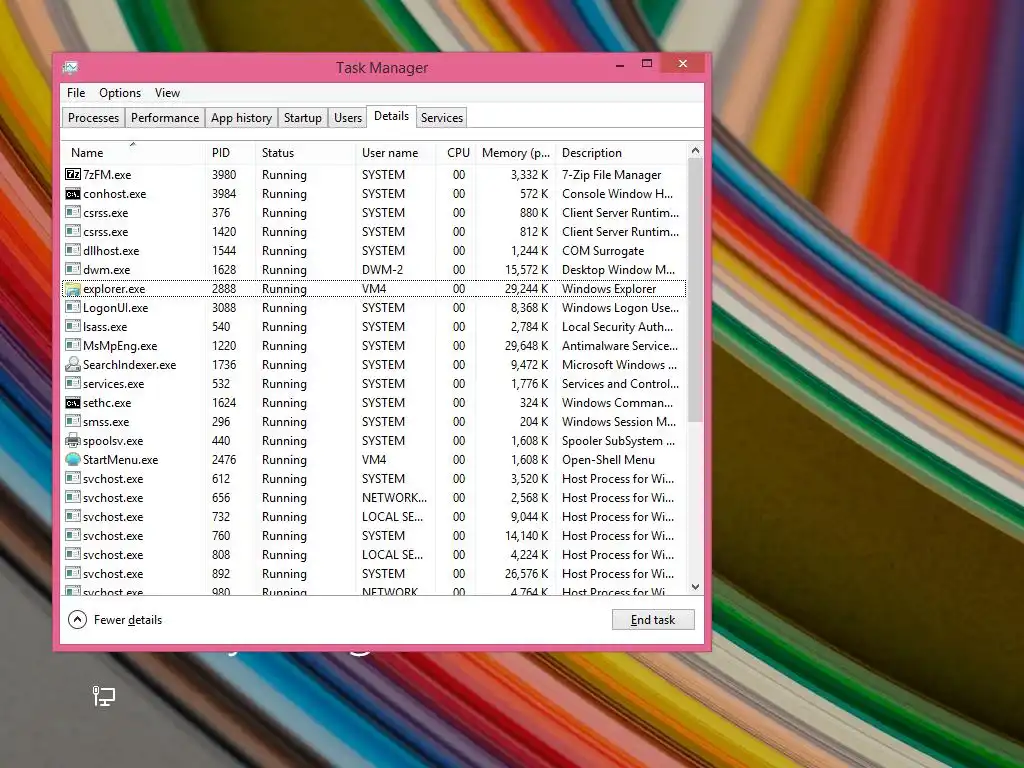
Task: Click the MsMpEng.exe process icon
Action: tap(72, 345)
